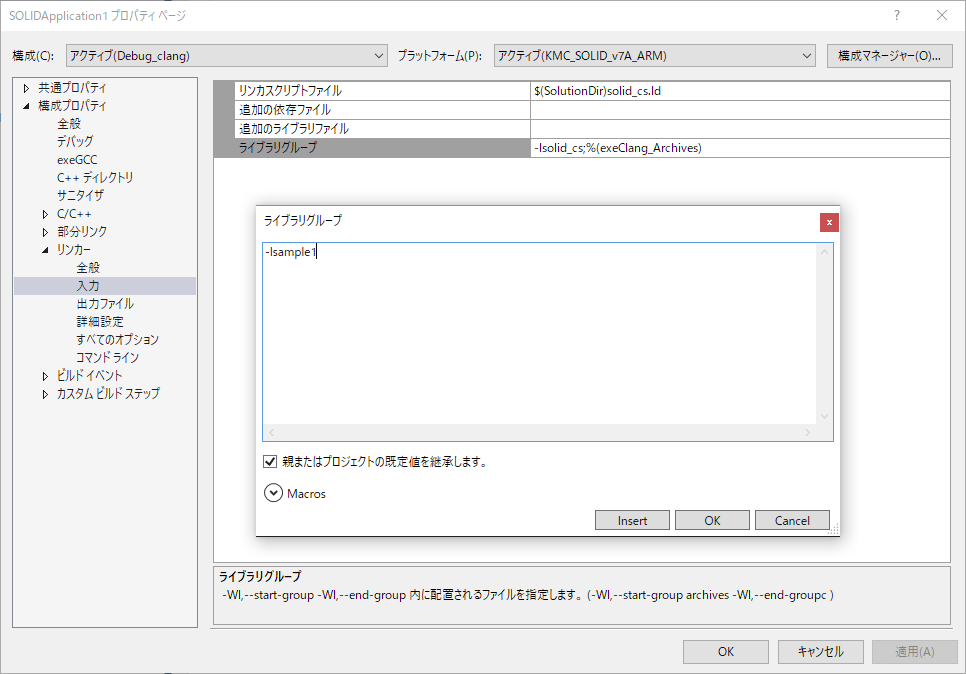Click the horizontal scrollbar in the text editor
The width and height of the screenshot is (966, 674).
click(540, 432)
